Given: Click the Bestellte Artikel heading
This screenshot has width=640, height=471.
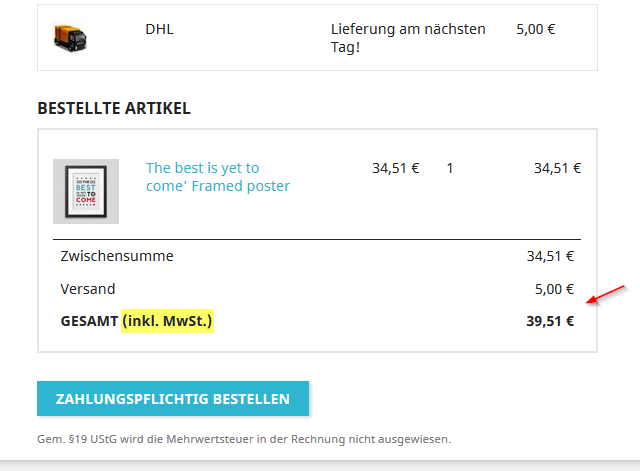Looking at the screenshot, I should tap(114, 108).
